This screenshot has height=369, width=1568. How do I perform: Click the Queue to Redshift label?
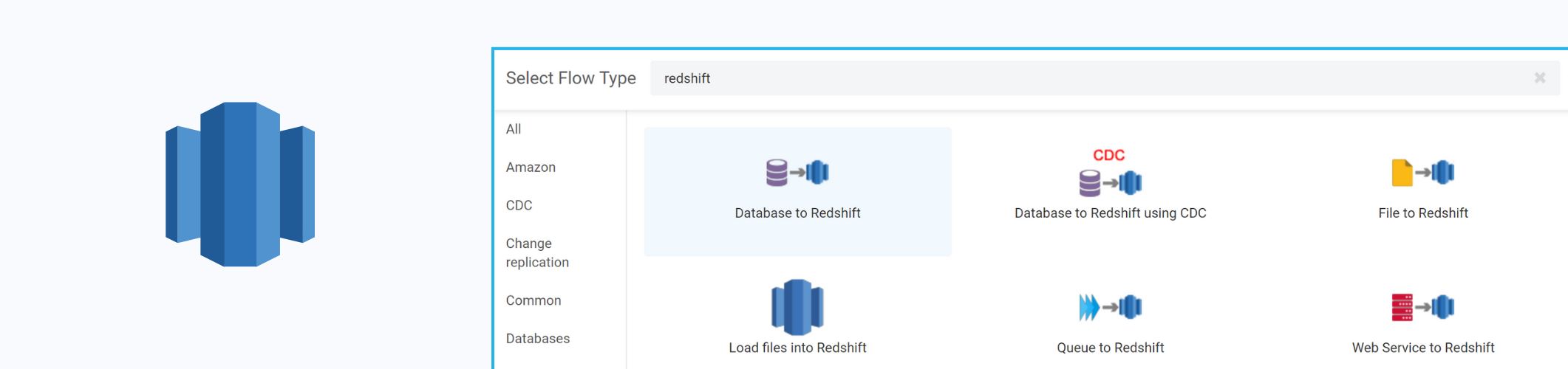pos(1110,348)
